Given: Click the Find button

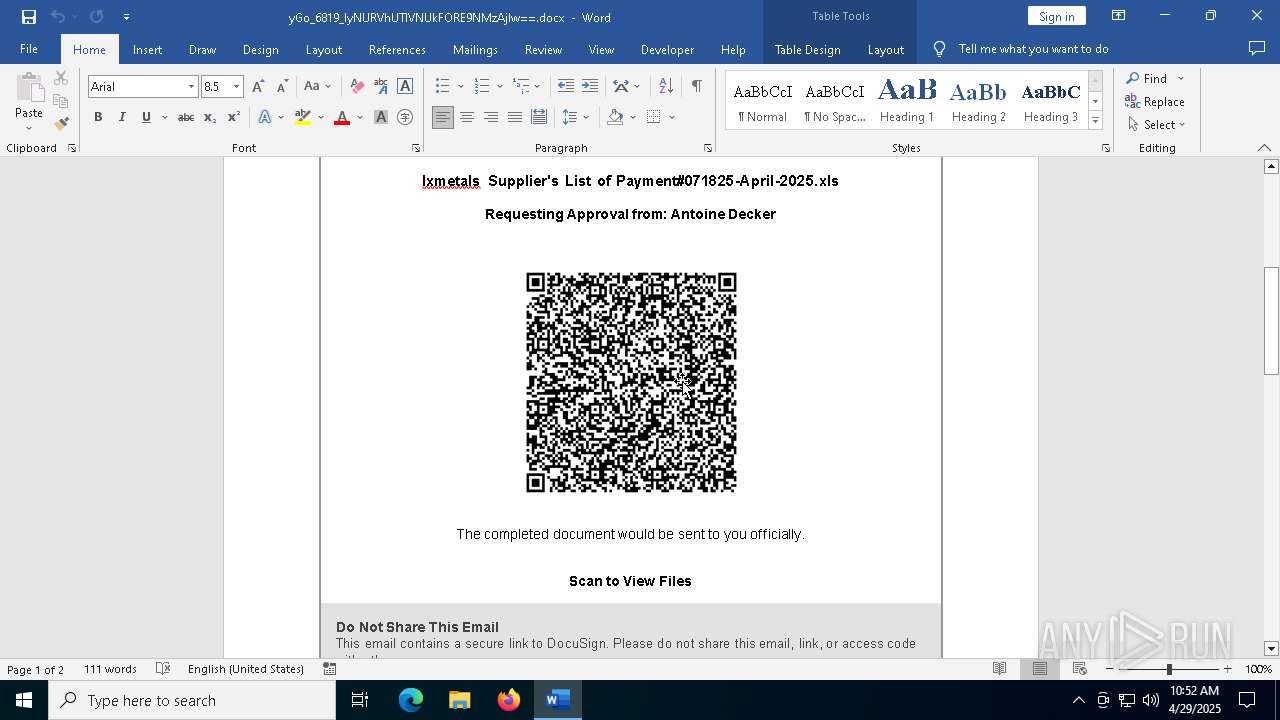Looking at the screenshot, I should pos(1147,78).
